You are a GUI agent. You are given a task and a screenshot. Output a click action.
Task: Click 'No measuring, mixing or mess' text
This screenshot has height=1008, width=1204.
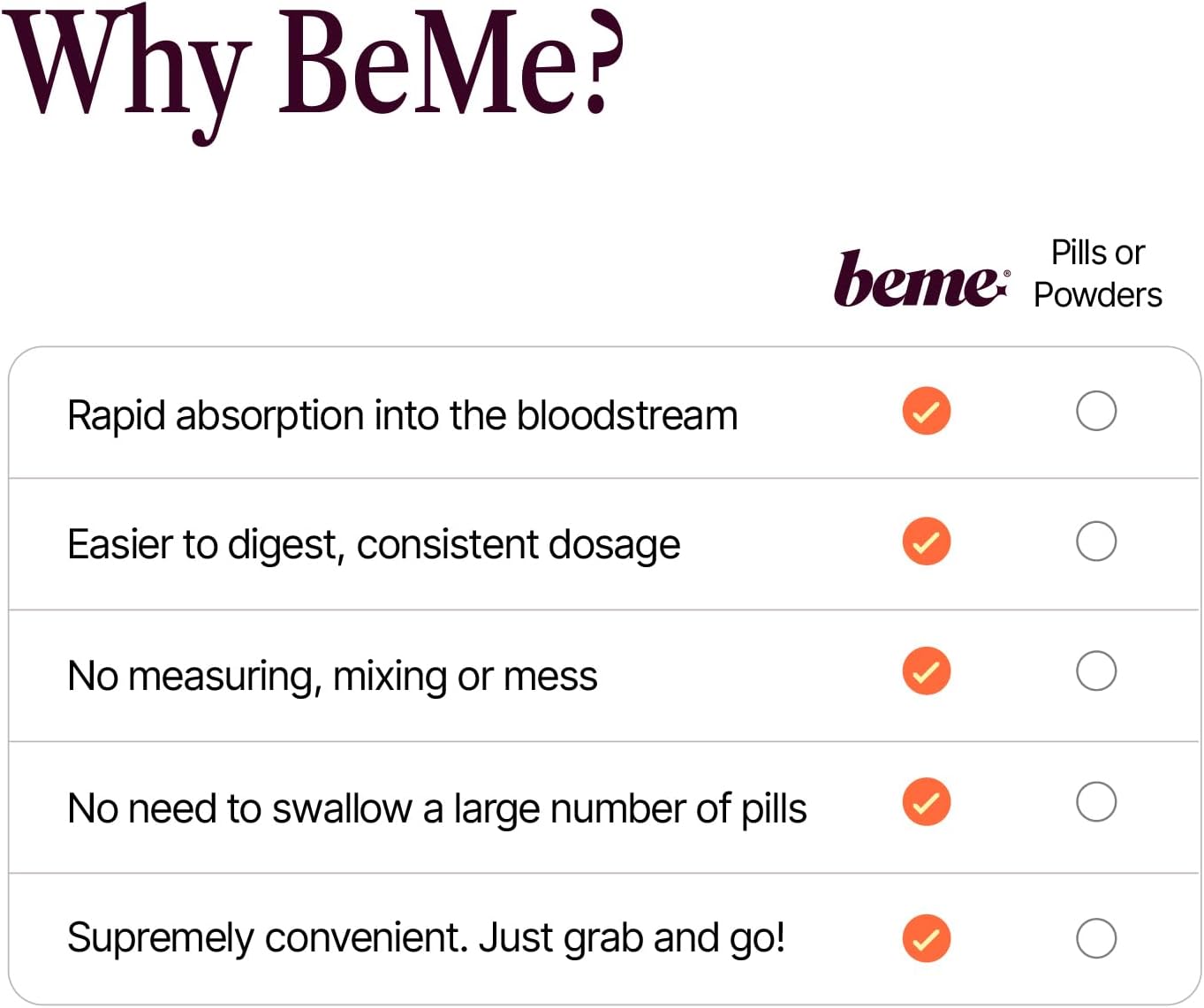point(332,677)
